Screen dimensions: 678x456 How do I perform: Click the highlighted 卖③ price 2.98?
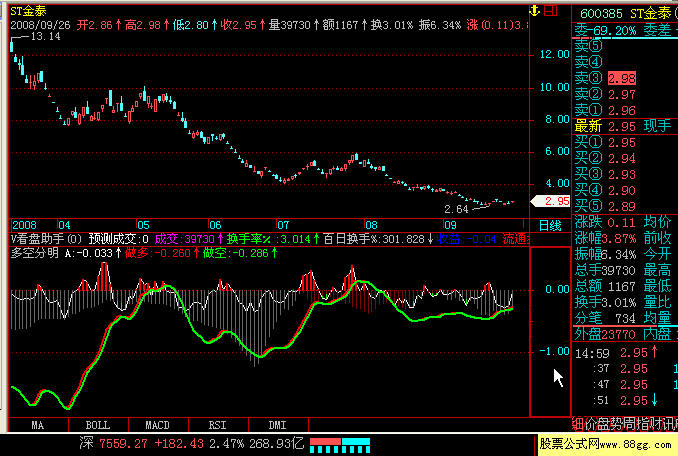point(622,78)
